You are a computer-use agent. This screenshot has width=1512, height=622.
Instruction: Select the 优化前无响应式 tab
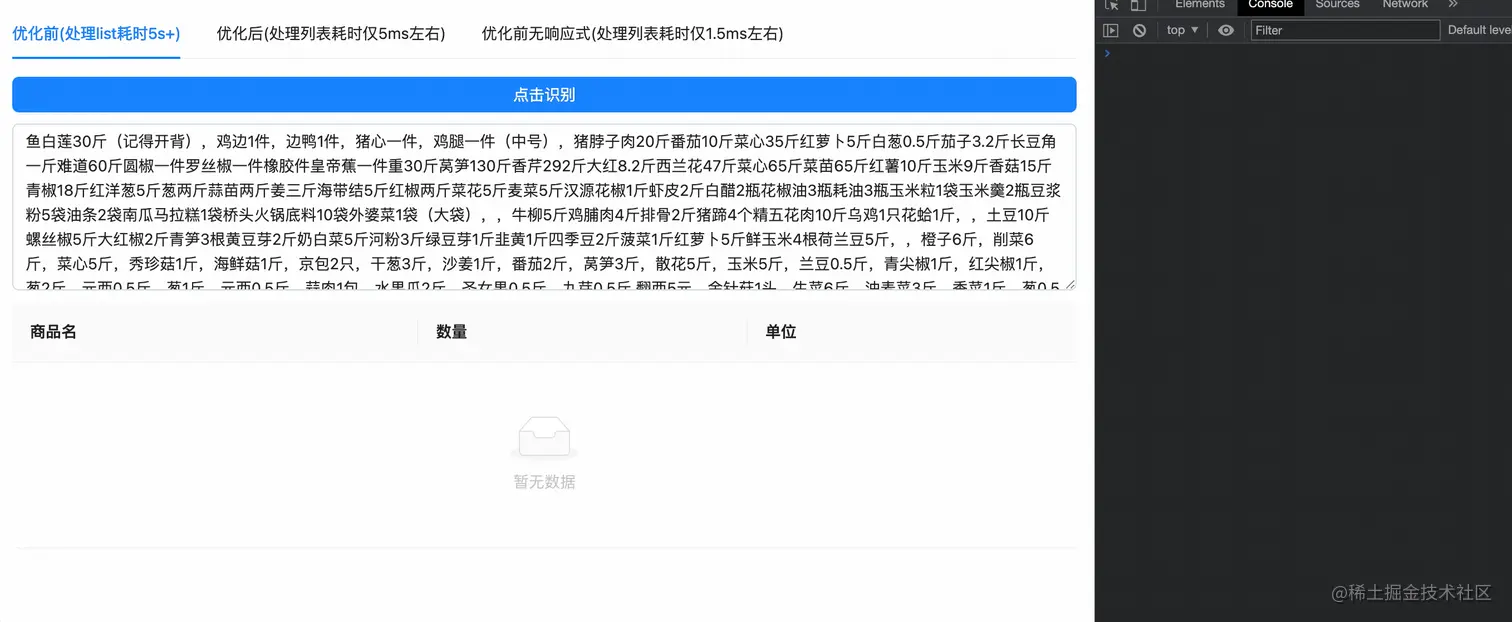click(x=632, y=34)
